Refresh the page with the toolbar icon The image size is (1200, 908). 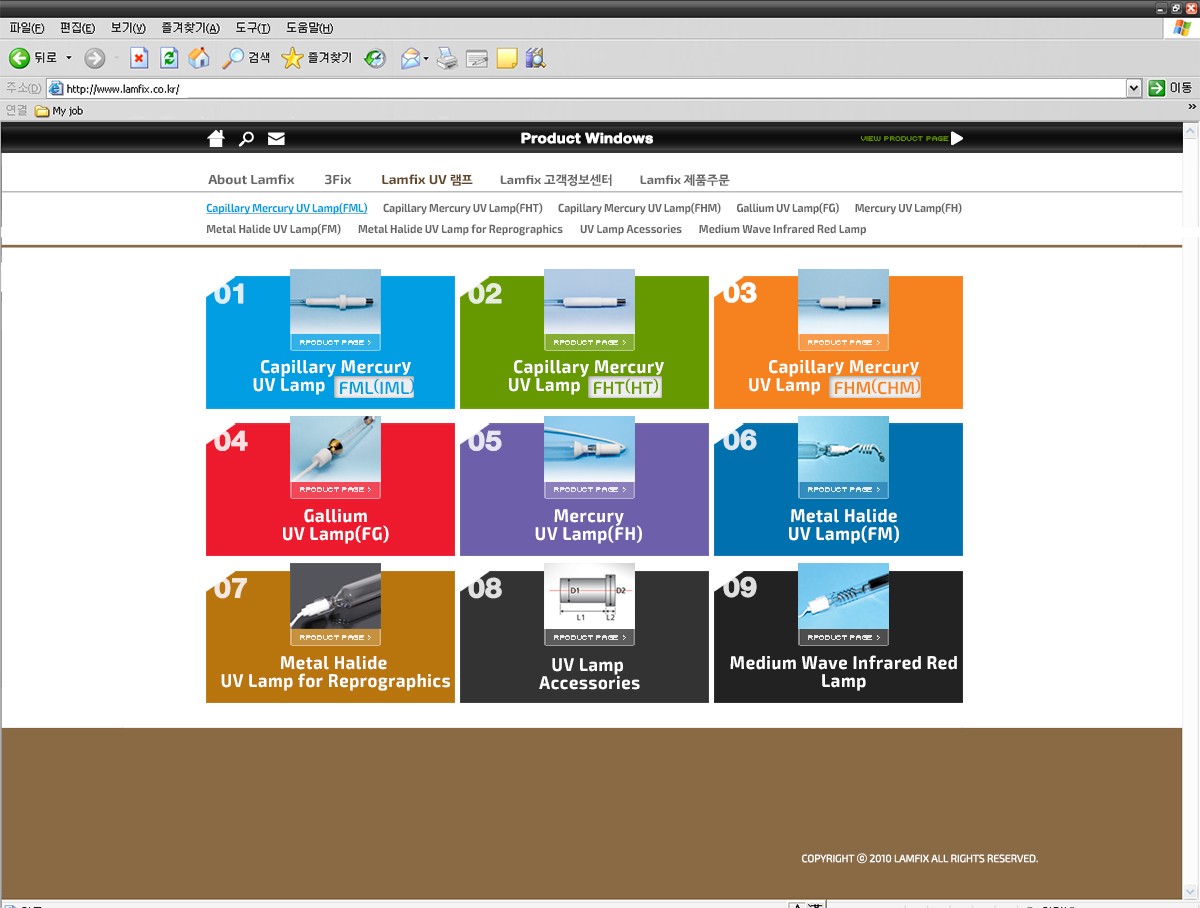point(169,58)
